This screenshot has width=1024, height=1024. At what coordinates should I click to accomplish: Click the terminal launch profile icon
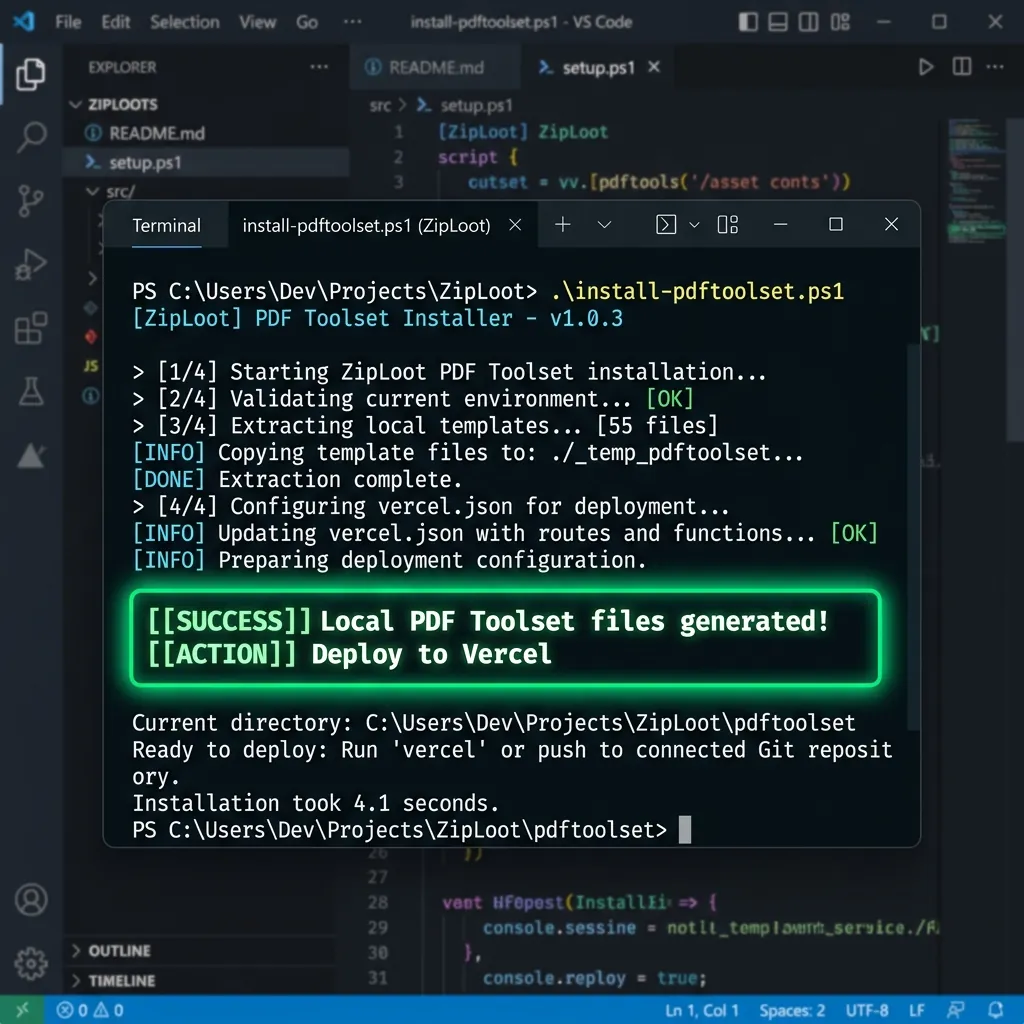pyautogui.click(x=665, y=225)
